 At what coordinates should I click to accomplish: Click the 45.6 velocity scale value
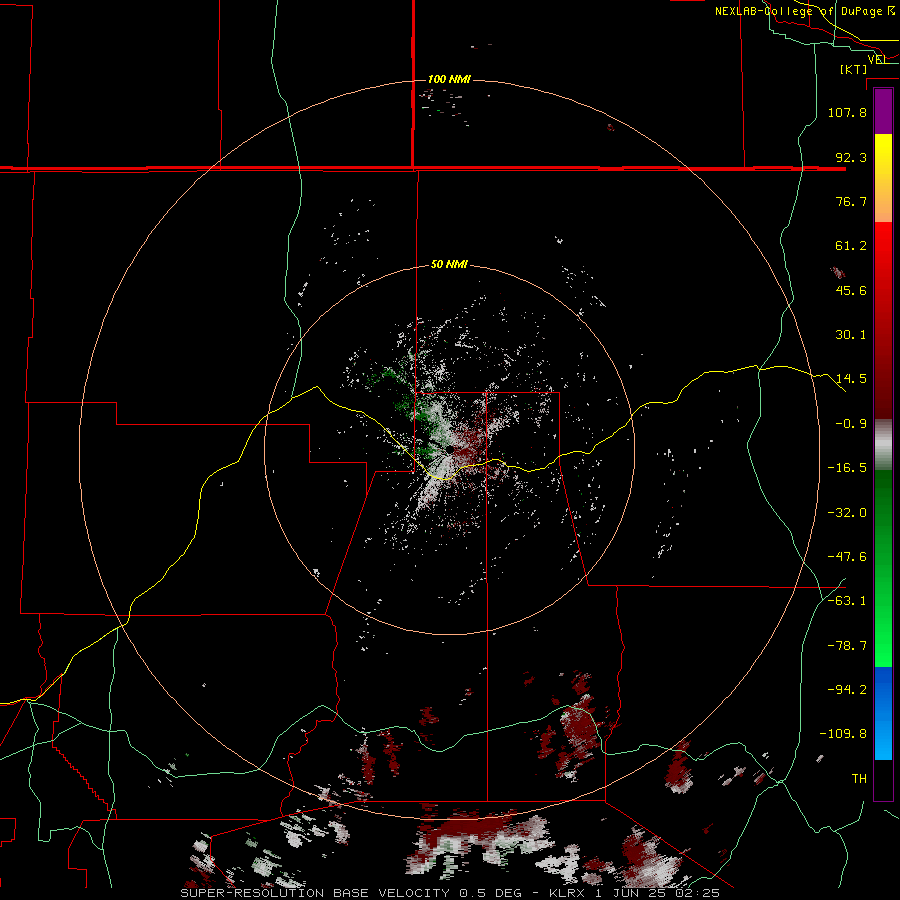click(x=851, y=290)
